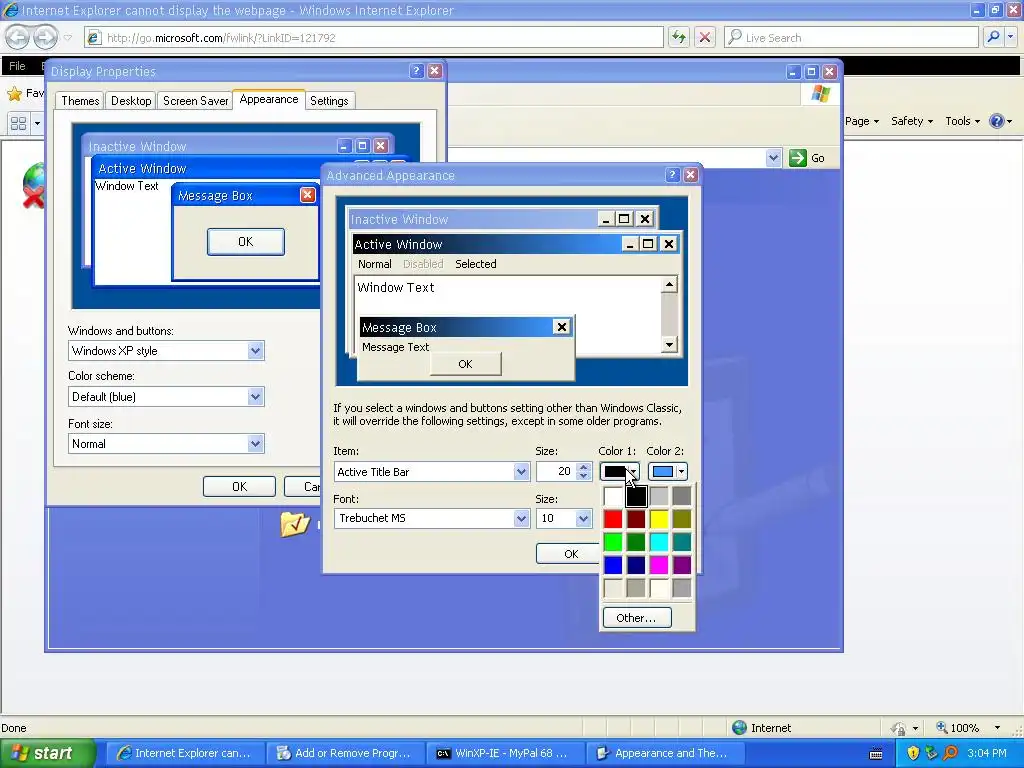Click the green refresh arrows icon
Viewport: 1024px width, 768px height.
click(x=679, y=37)
